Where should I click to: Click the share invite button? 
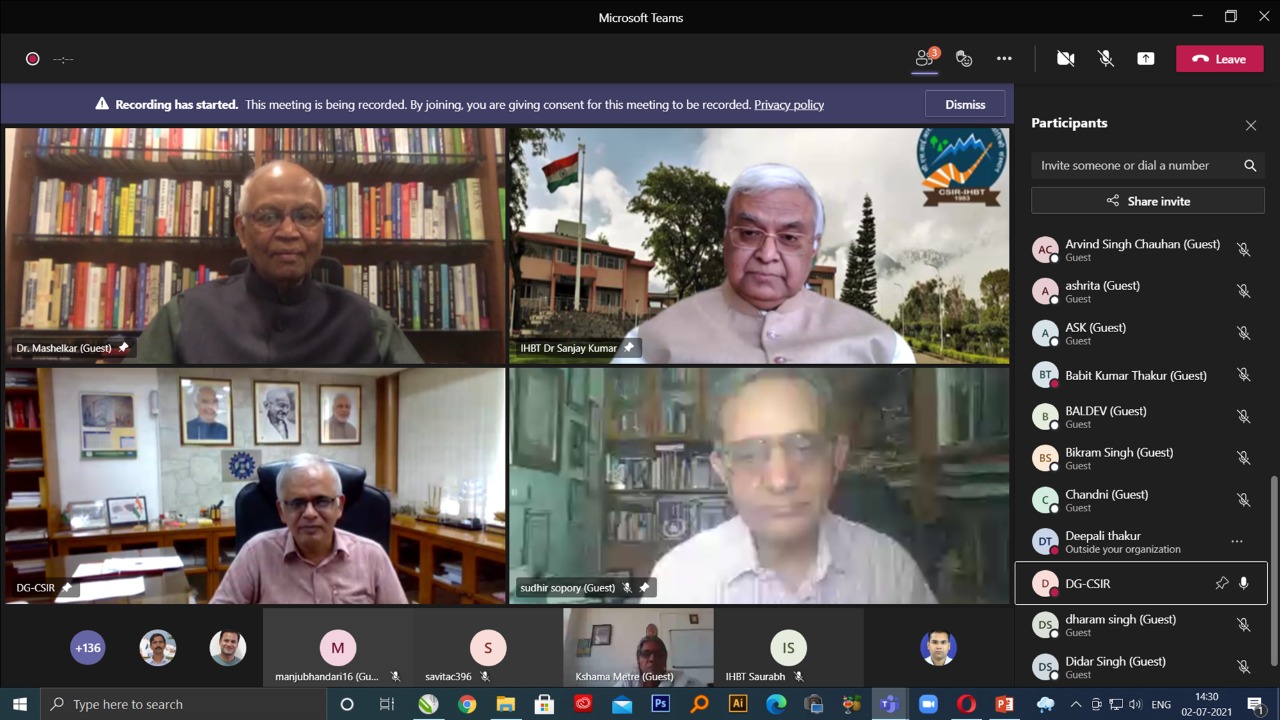[x=1148, y=201]
